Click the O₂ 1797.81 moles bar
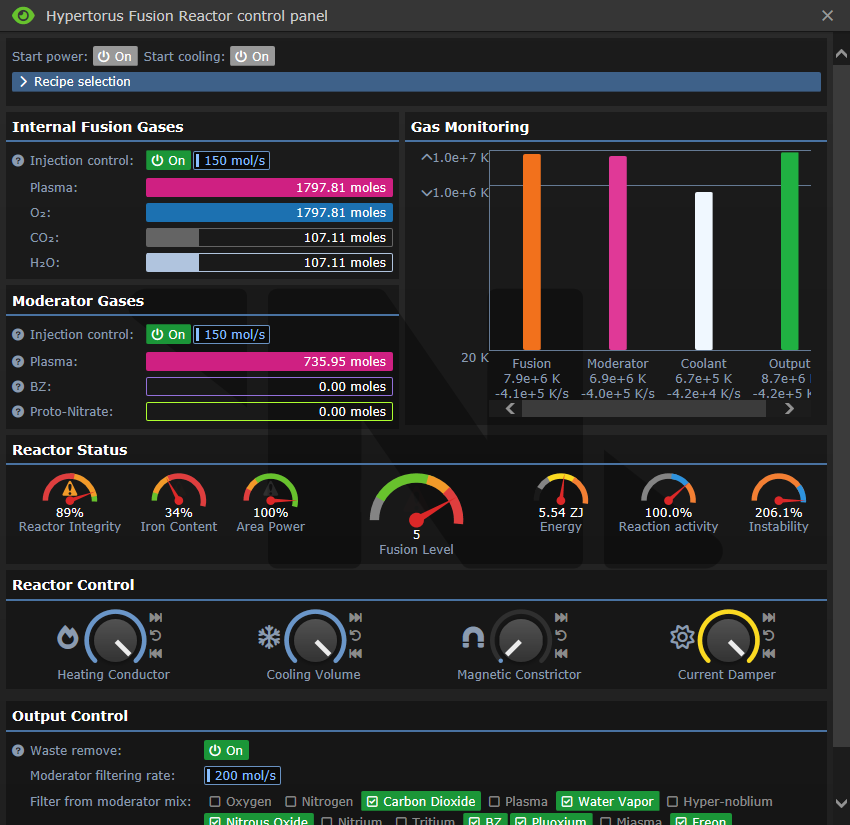The image size is (850, 825). [x=269, y=212]
